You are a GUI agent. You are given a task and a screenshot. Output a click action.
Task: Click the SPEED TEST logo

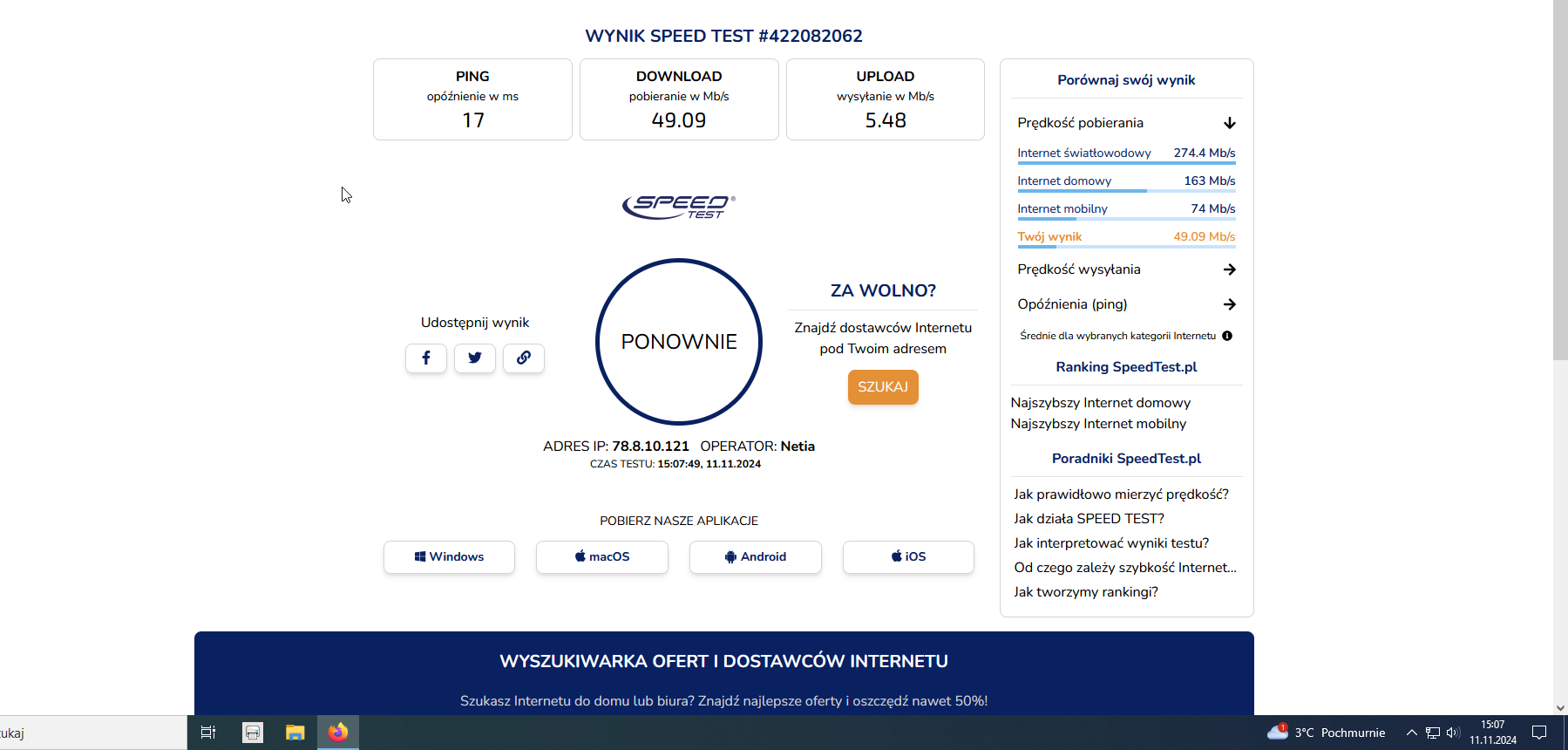pos(679,207)
